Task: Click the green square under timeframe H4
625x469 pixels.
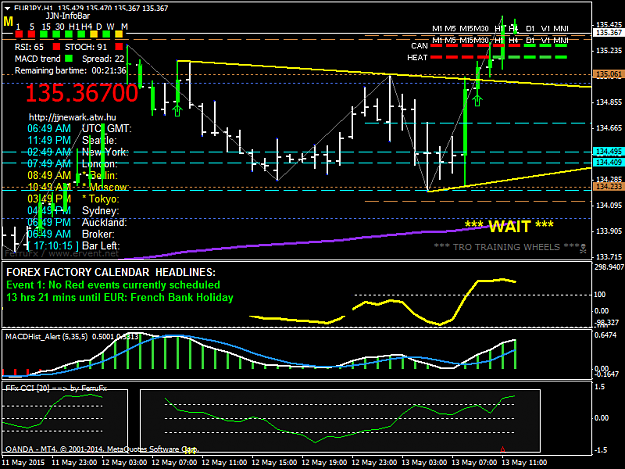Action: pyautogui.click(x=81, y=35)
